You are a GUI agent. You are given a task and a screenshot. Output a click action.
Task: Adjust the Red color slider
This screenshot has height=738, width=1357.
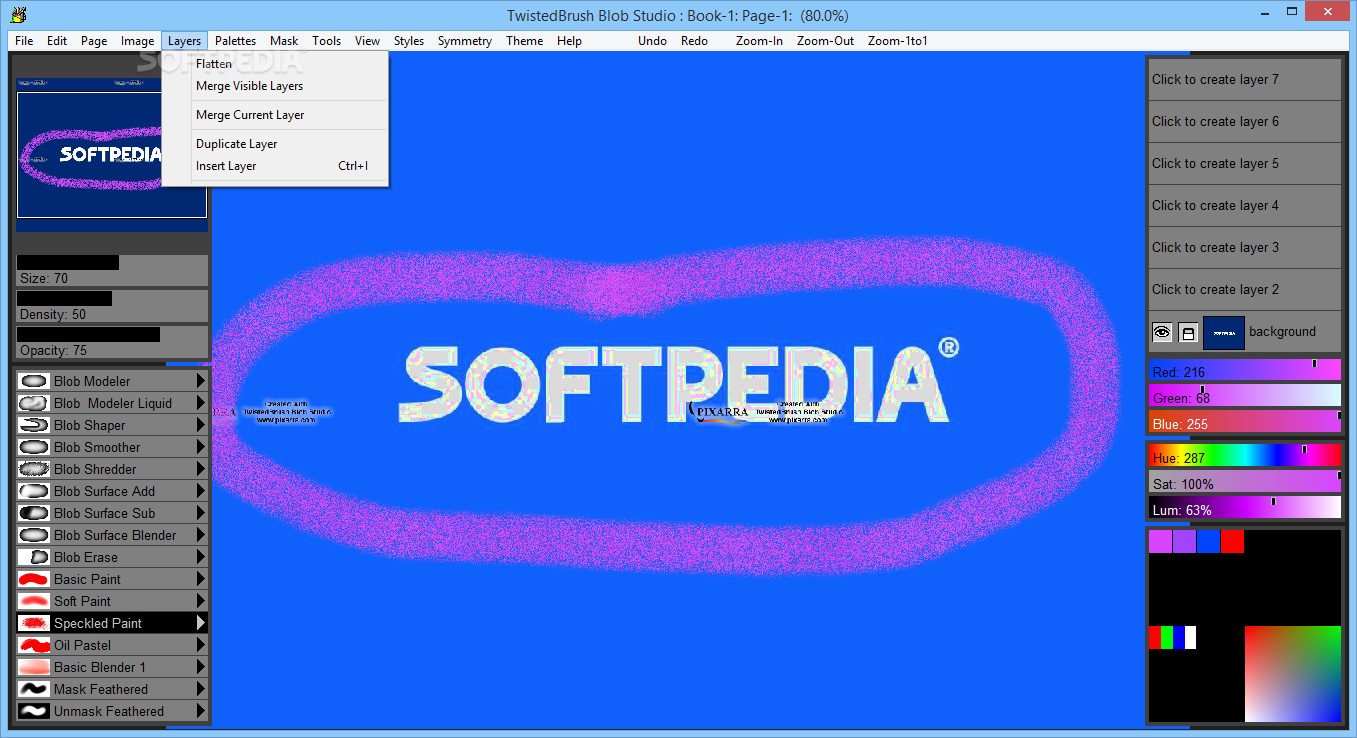coord(1244,370)
